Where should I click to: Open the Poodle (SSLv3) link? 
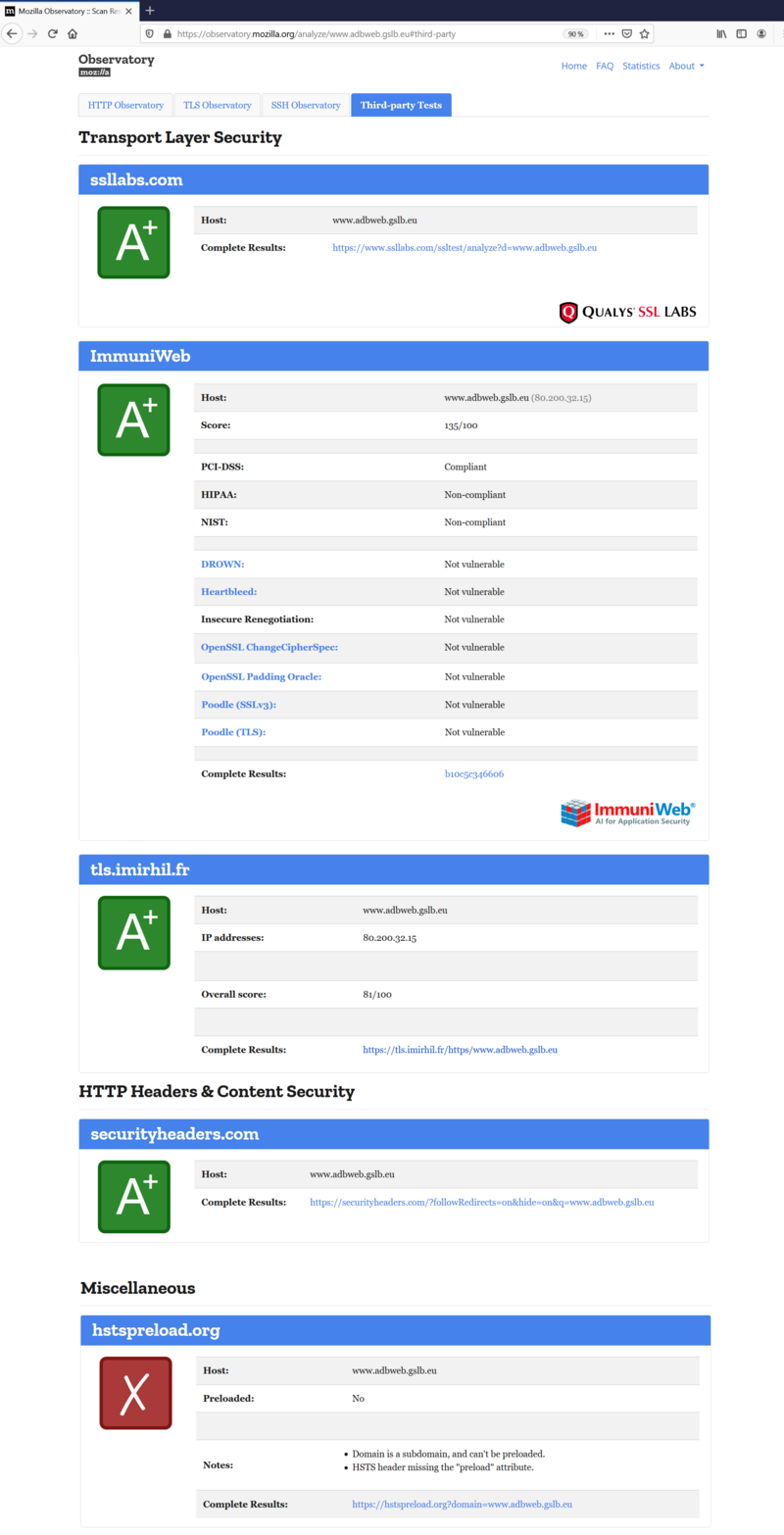coord(237,705)
